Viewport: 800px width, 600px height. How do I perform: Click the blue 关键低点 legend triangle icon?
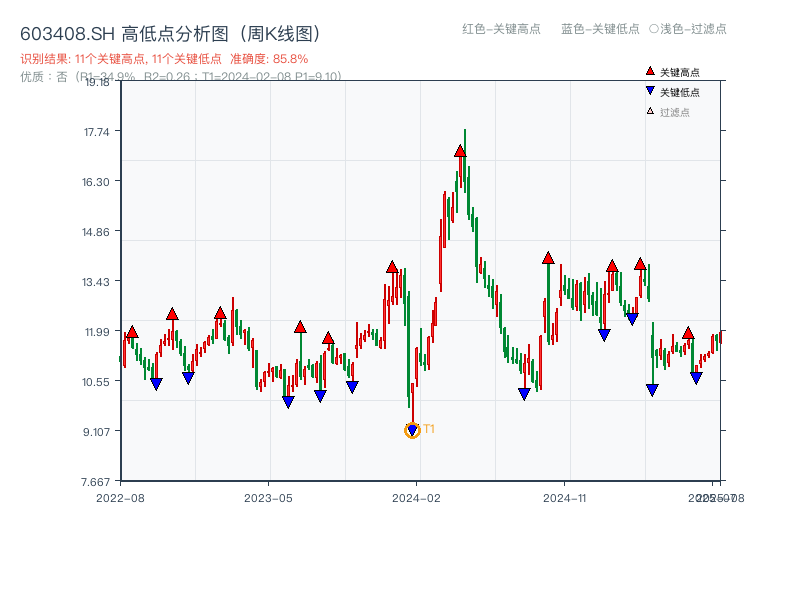click(x=650, y=91)
